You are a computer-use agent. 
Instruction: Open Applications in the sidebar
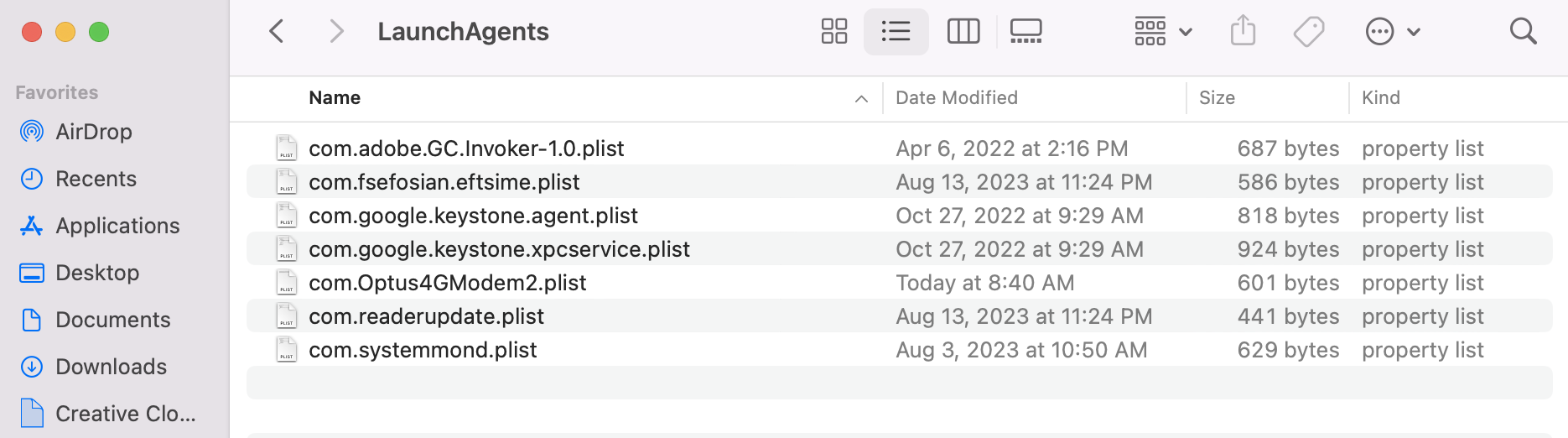[x=117, y=226]
